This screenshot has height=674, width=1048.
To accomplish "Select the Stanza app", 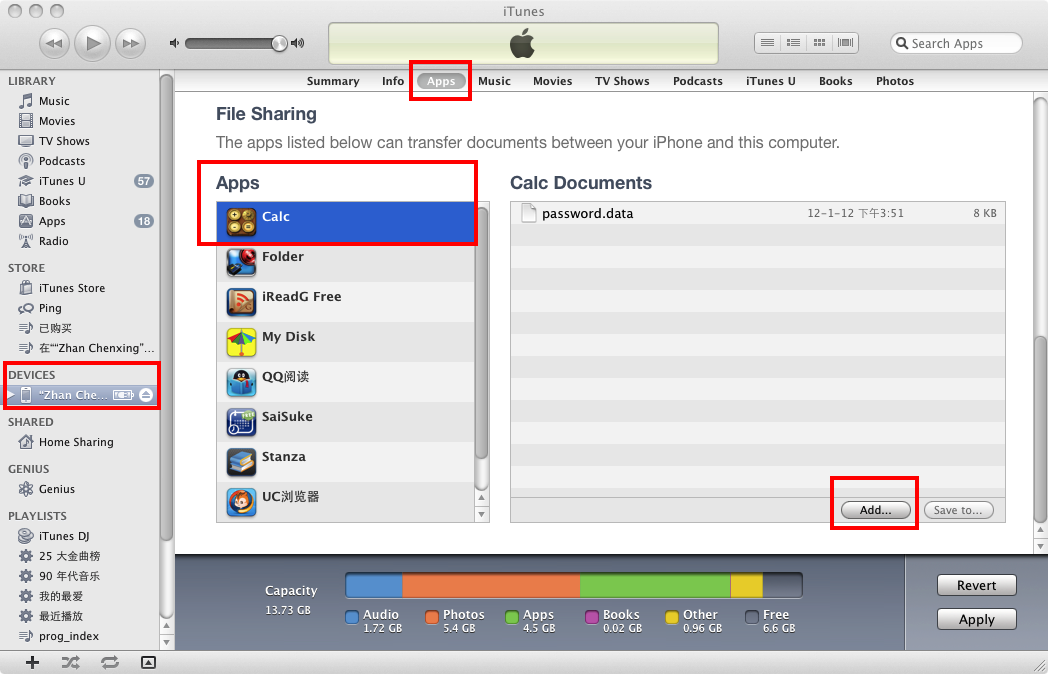I will click(346, 462).
